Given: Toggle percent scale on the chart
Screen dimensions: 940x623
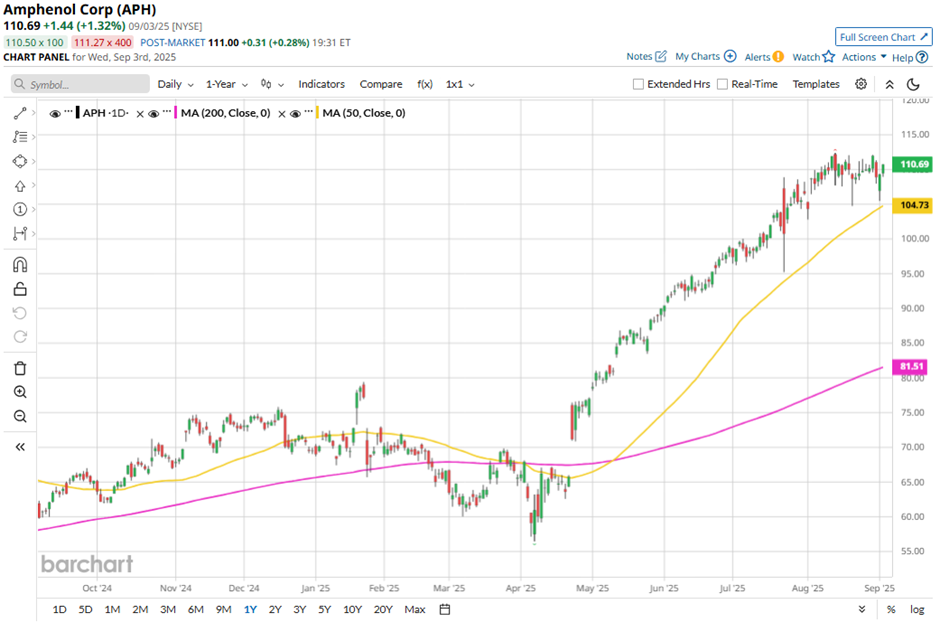Looking at the screenshot, I should 891,609.
